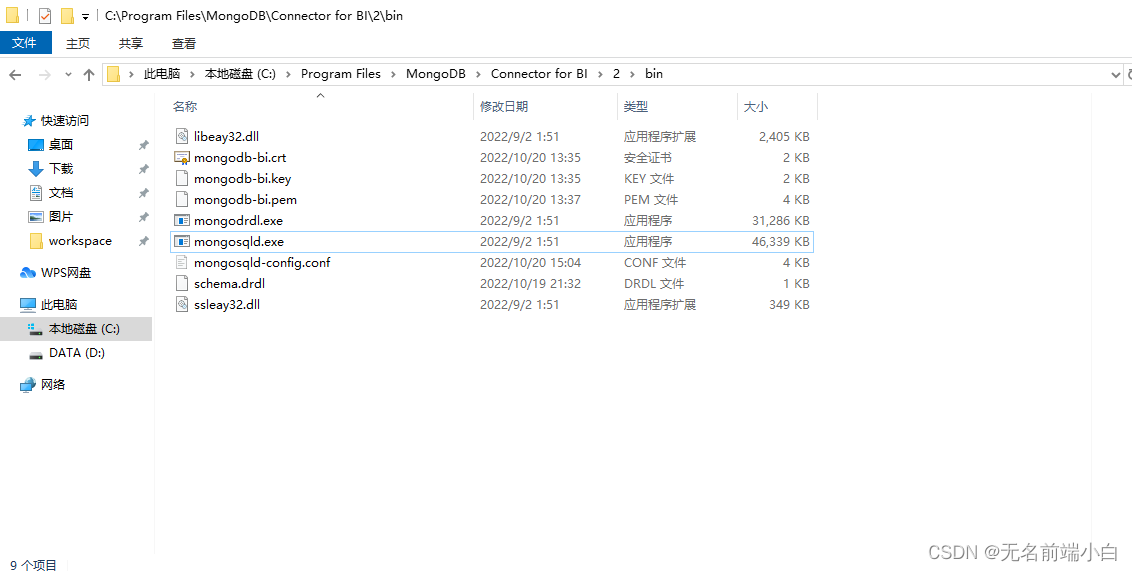1132x571 pixels.
Task: Go to Connector for BI in breadcrumb
Action: pyautogui.click(x=539, y=74)
